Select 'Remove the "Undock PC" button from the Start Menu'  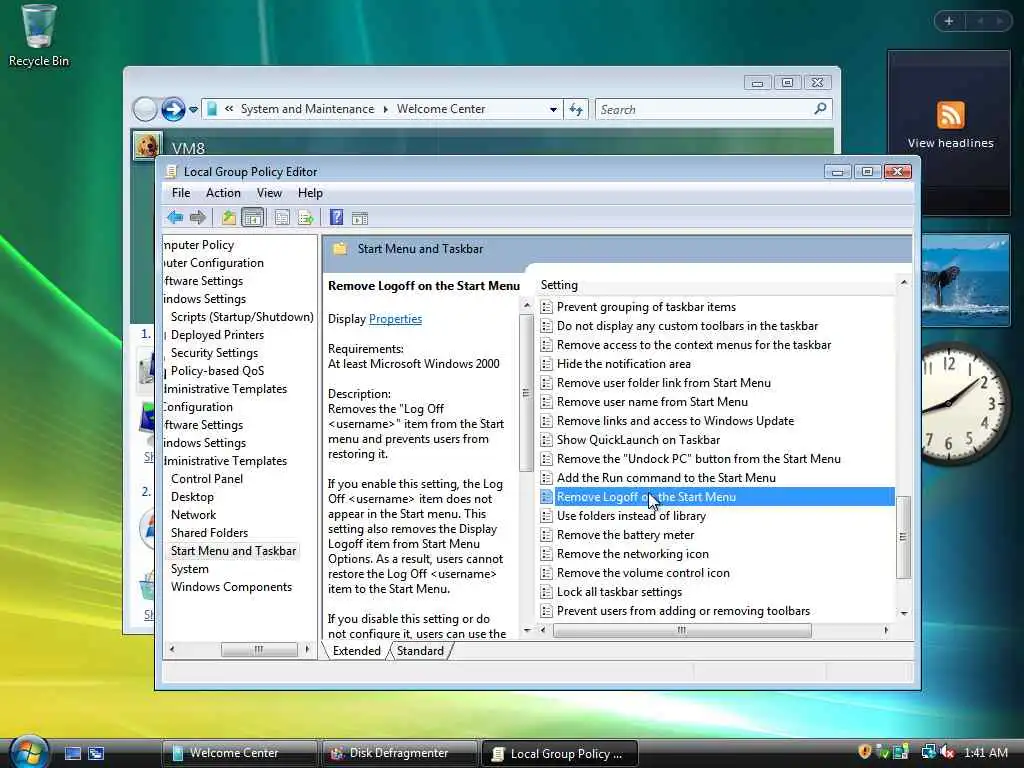coord(699,458)
